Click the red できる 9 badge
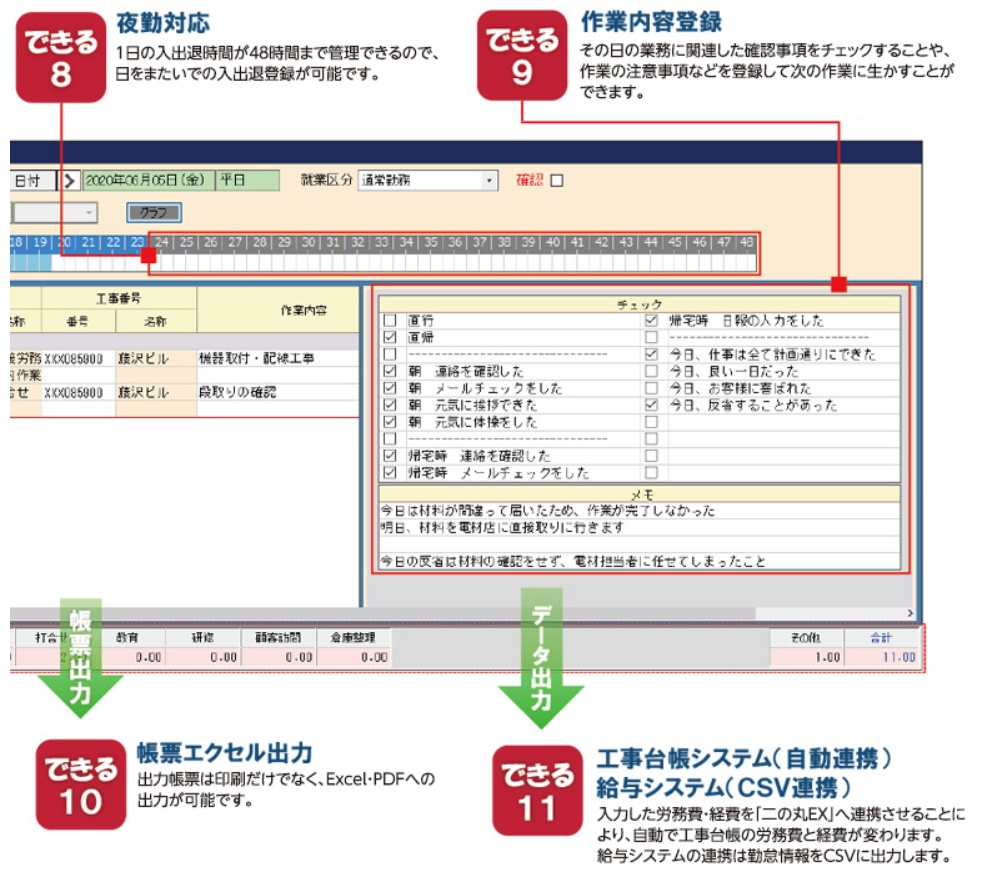This screenshot has width=996, height=871. click(x=522, y=58)
